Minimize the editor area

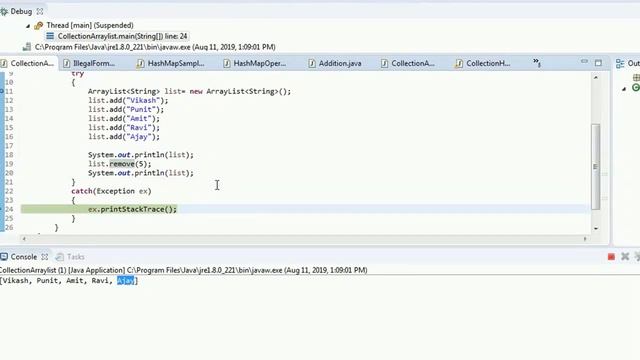tap(584, 62)
